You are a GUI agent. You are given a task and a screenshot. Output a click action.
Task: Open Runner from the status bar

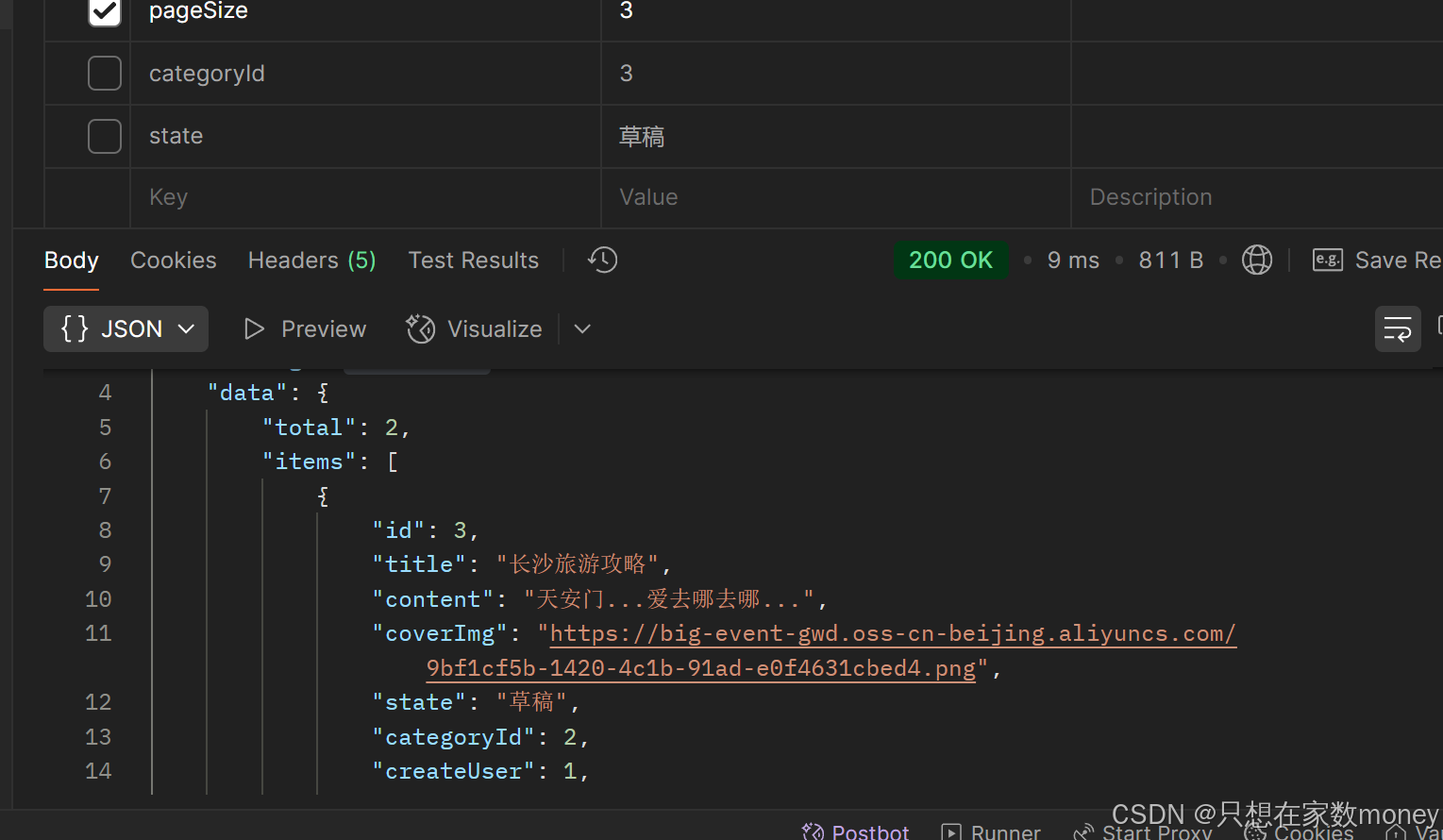(x=991, y=832)
